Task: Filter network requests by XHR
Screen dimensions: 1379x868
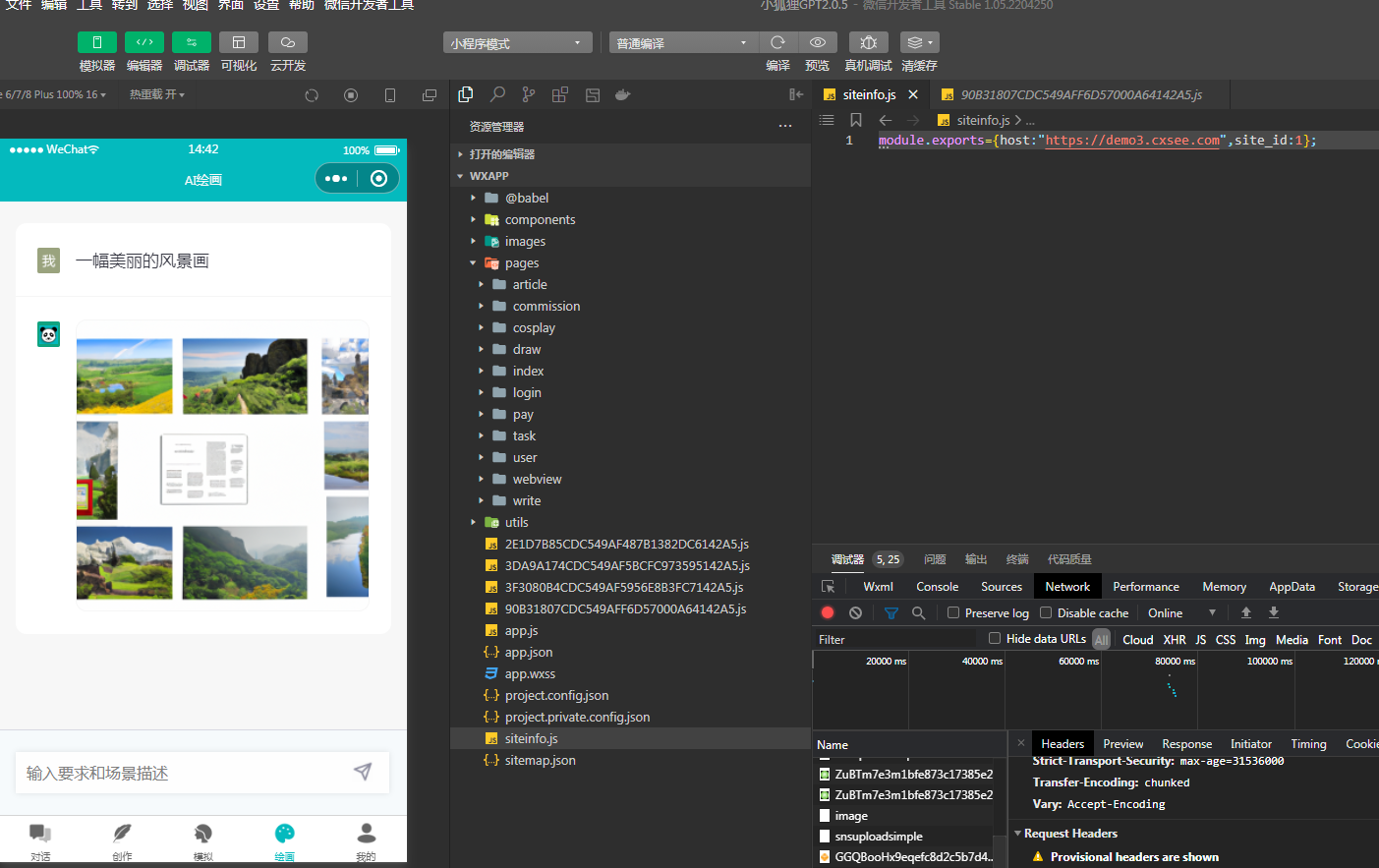Action: pyautogui.click(x=1175, y=639)
